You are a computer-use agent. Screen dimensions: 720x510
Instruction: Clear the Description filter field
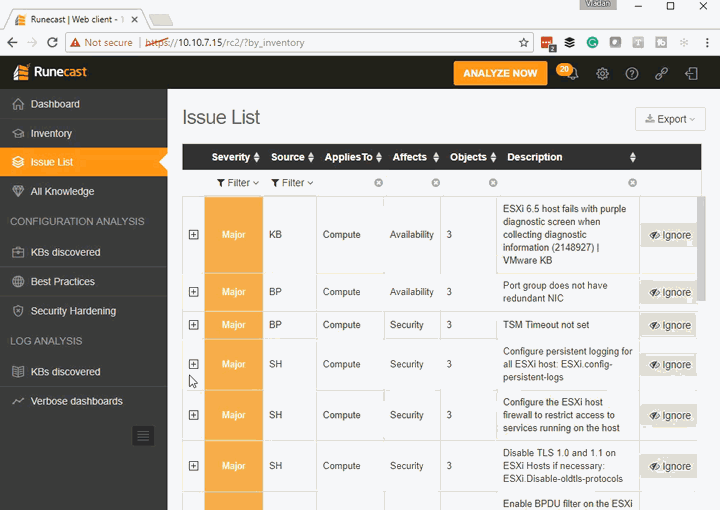[x=632, y=183]
